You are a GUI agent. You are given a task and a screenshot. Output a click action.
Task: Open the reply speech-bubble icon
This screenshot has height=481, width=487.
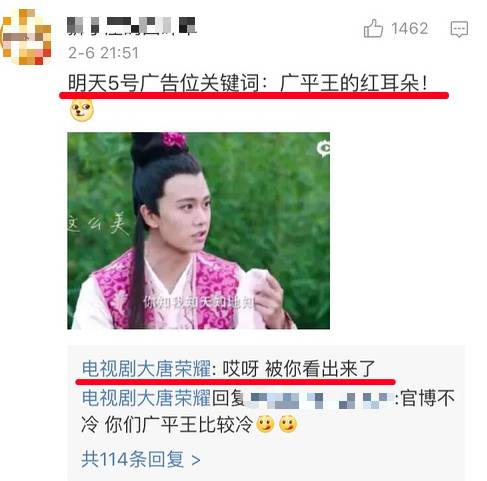click(459, 29)
